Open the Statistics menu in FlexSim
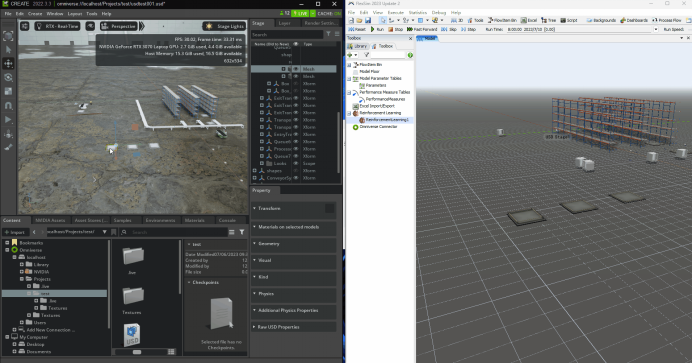 click(x=418, y=13)
